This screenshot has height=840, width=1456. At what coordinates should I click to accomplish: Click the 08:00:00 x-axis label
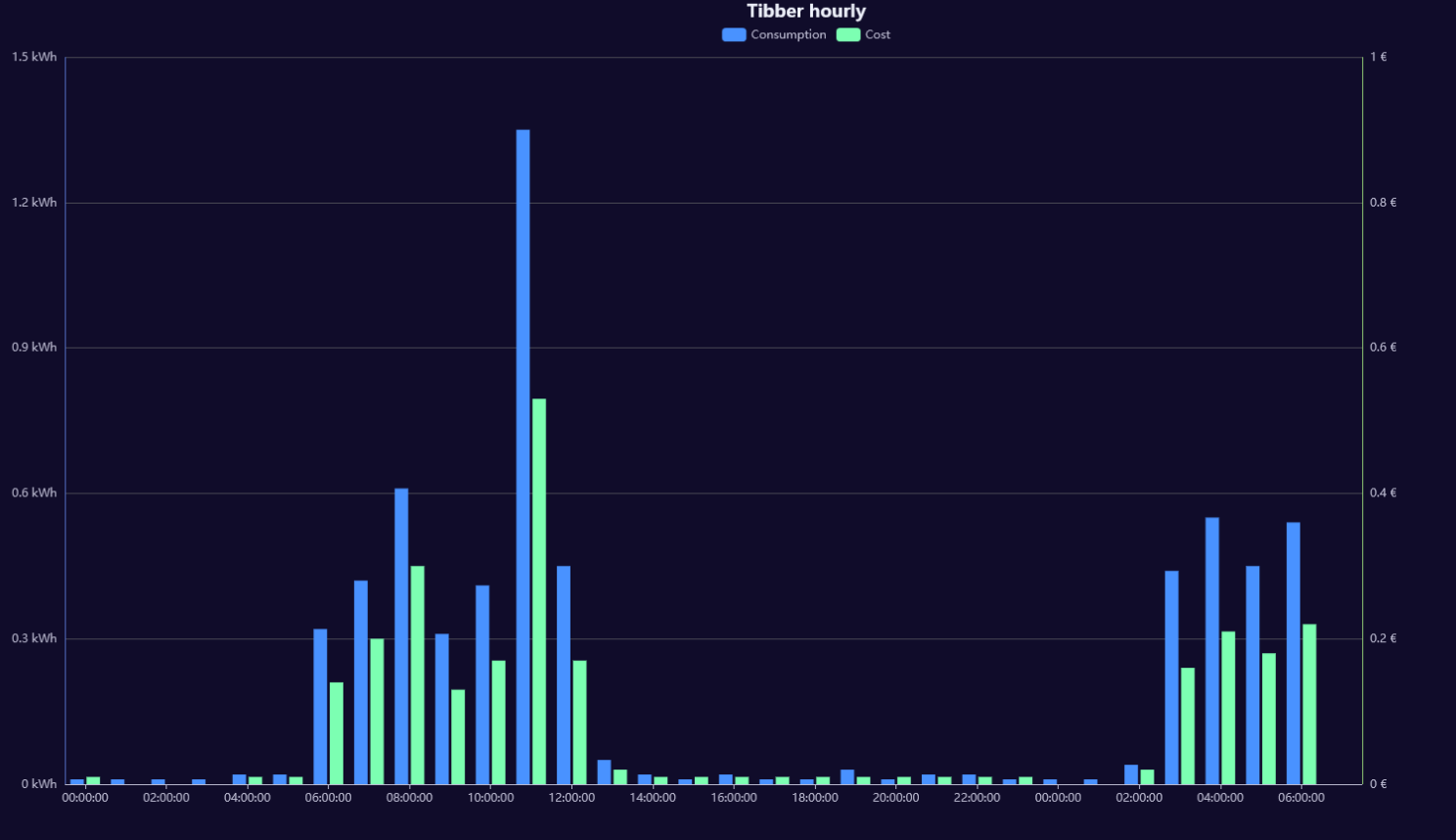click(409, 798)
